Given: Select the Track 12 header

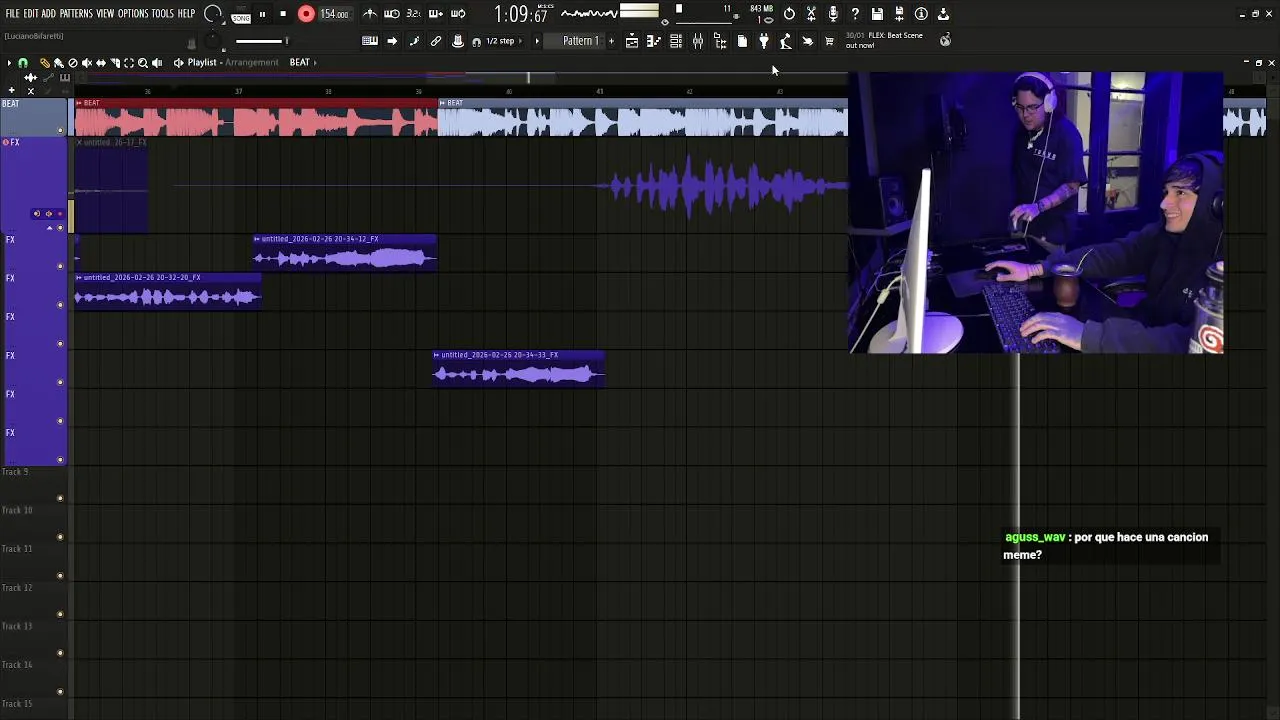Looking at the screenshot, I should point(34,598).
